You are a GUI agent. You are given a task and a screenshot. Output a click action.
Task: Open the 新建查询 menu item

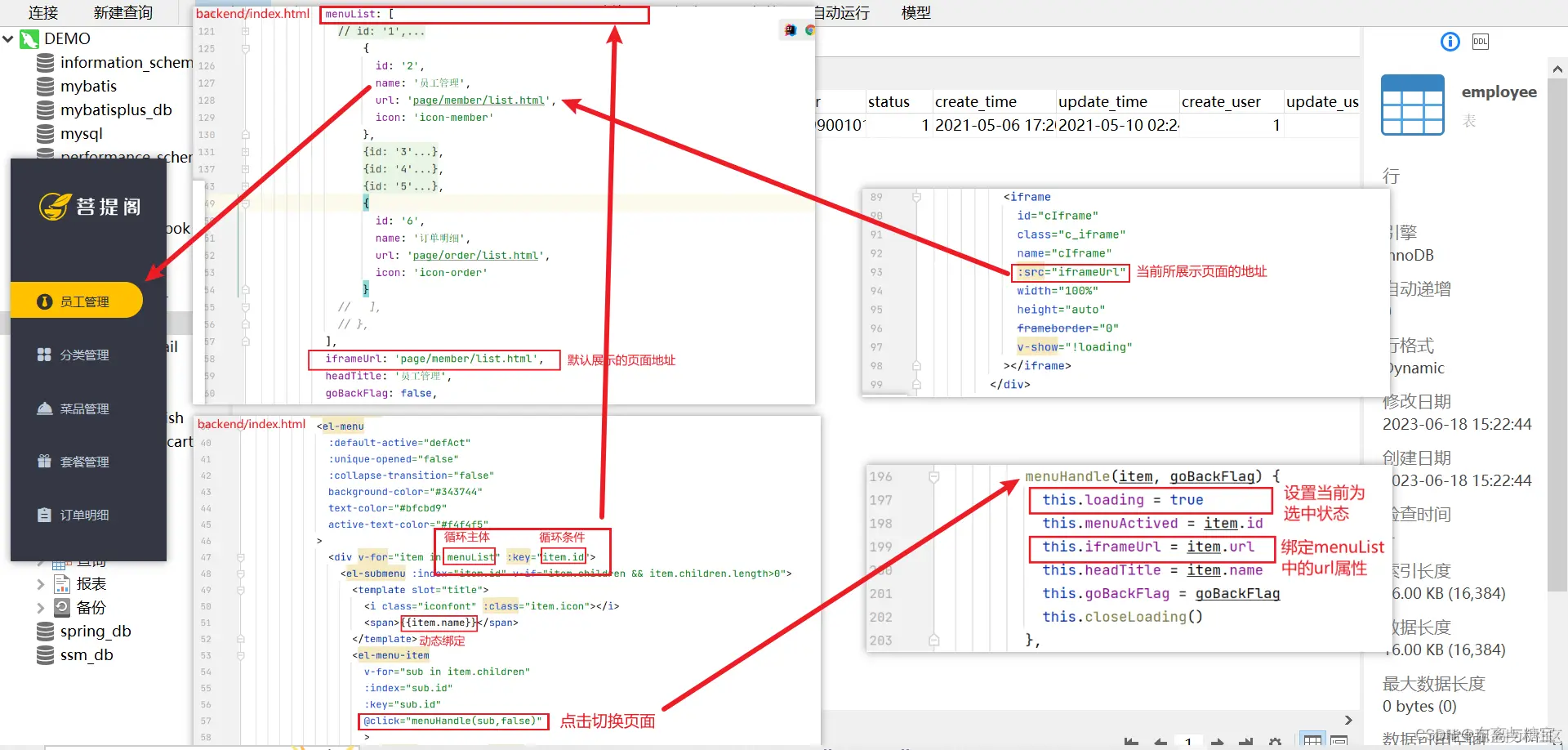point(123,12)
